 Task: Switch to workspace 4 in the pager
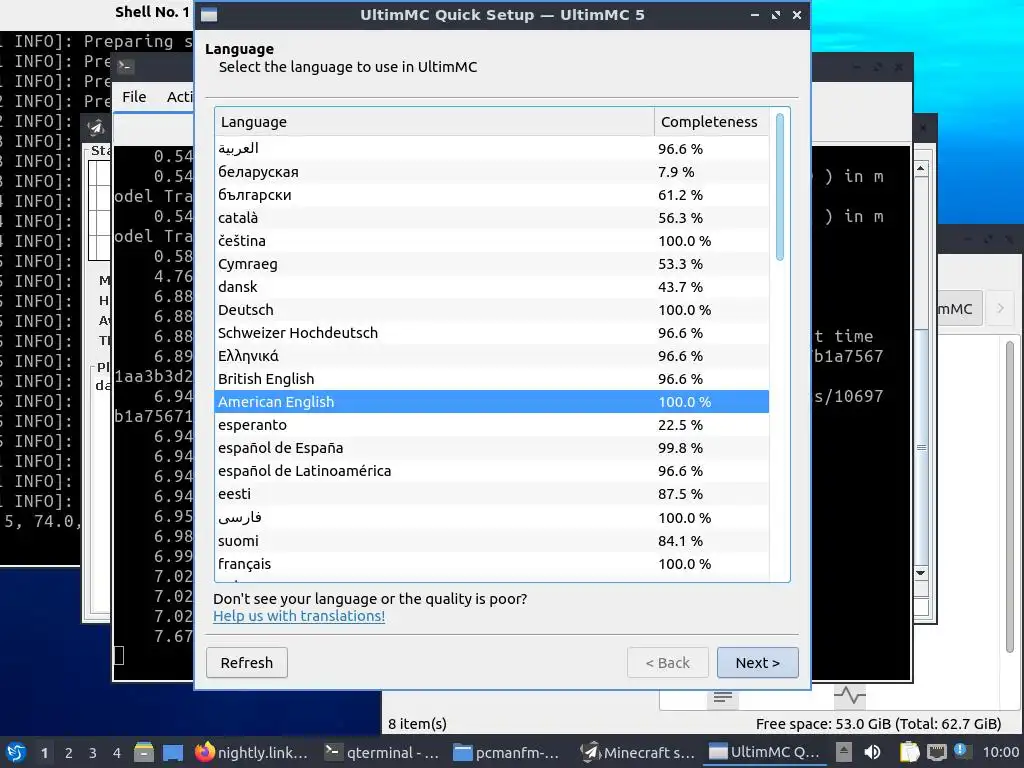coord(117,753)
